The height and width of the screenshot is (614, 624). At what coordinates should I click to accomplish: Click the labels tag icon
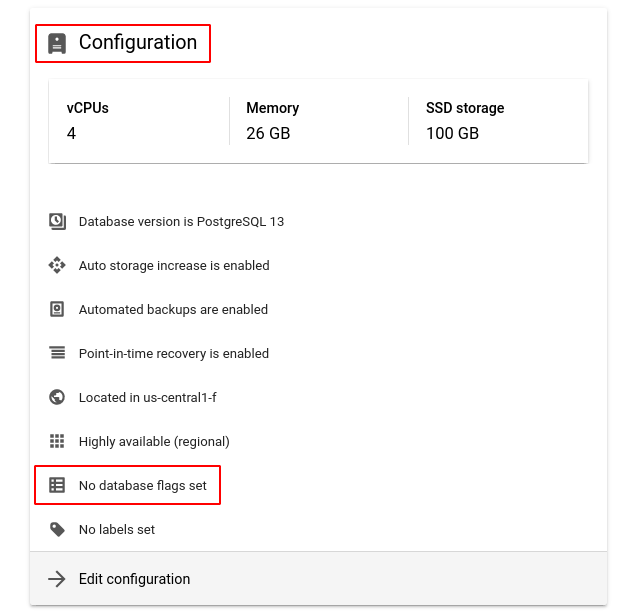57,529
